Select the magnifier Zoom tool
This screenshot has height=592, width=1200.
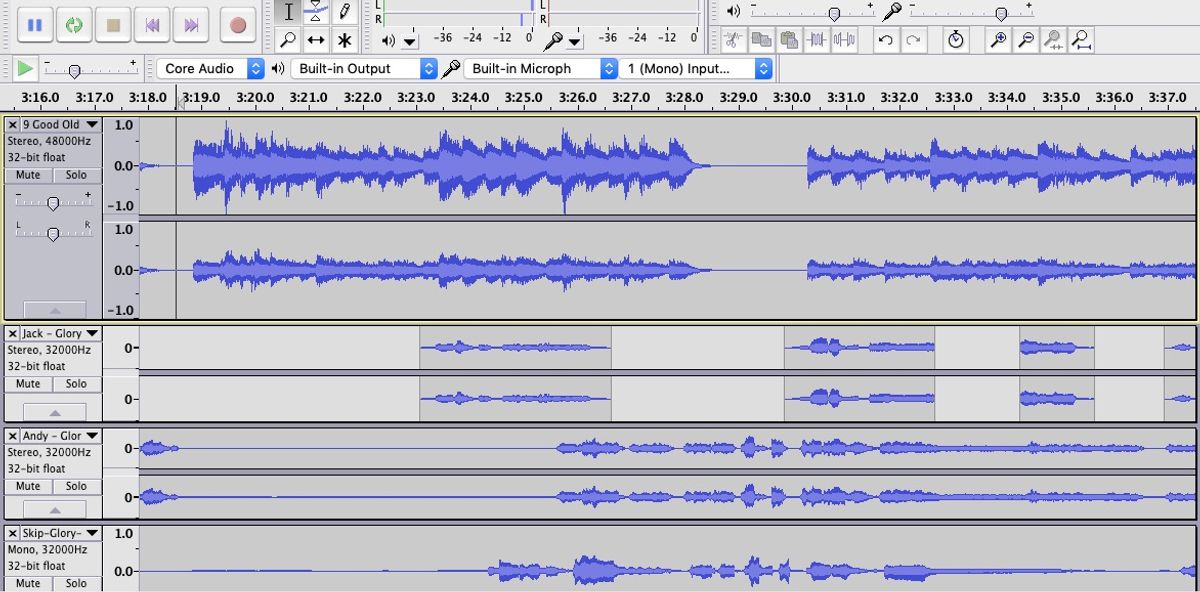pyautogui.click(x=289, y=40)
